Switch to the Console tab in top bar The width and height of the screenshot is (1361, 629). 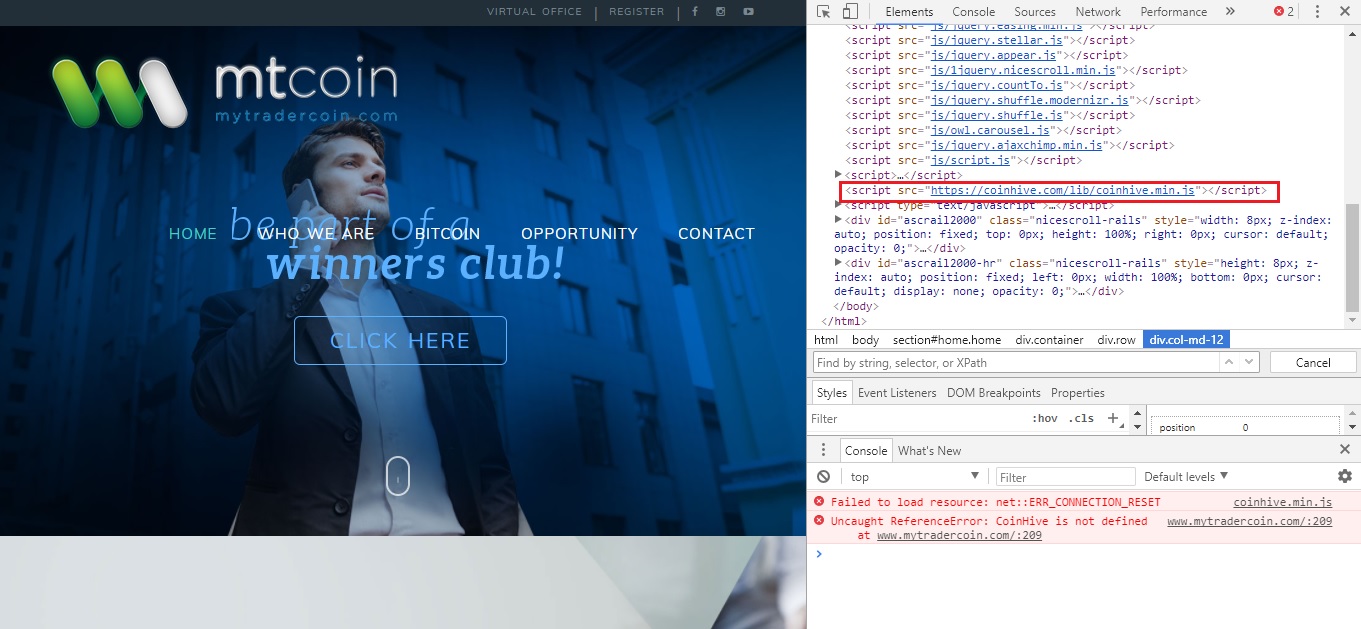[x=973, y=12]
